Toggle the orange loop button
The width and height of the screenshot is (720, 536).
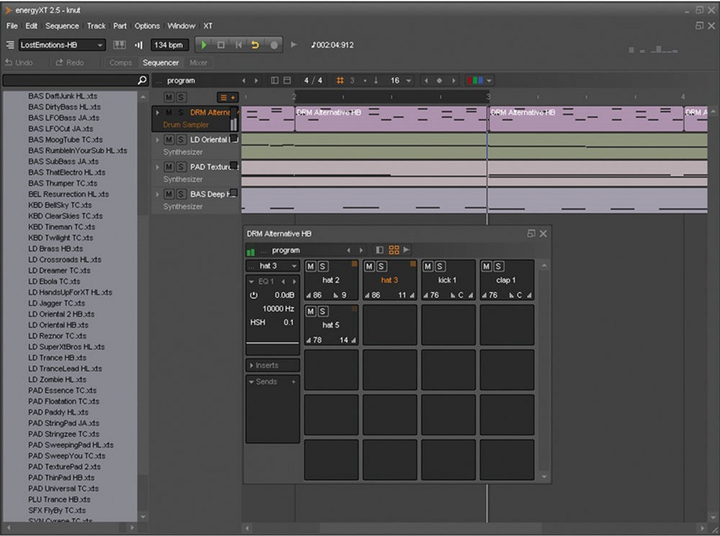[255, 45]
